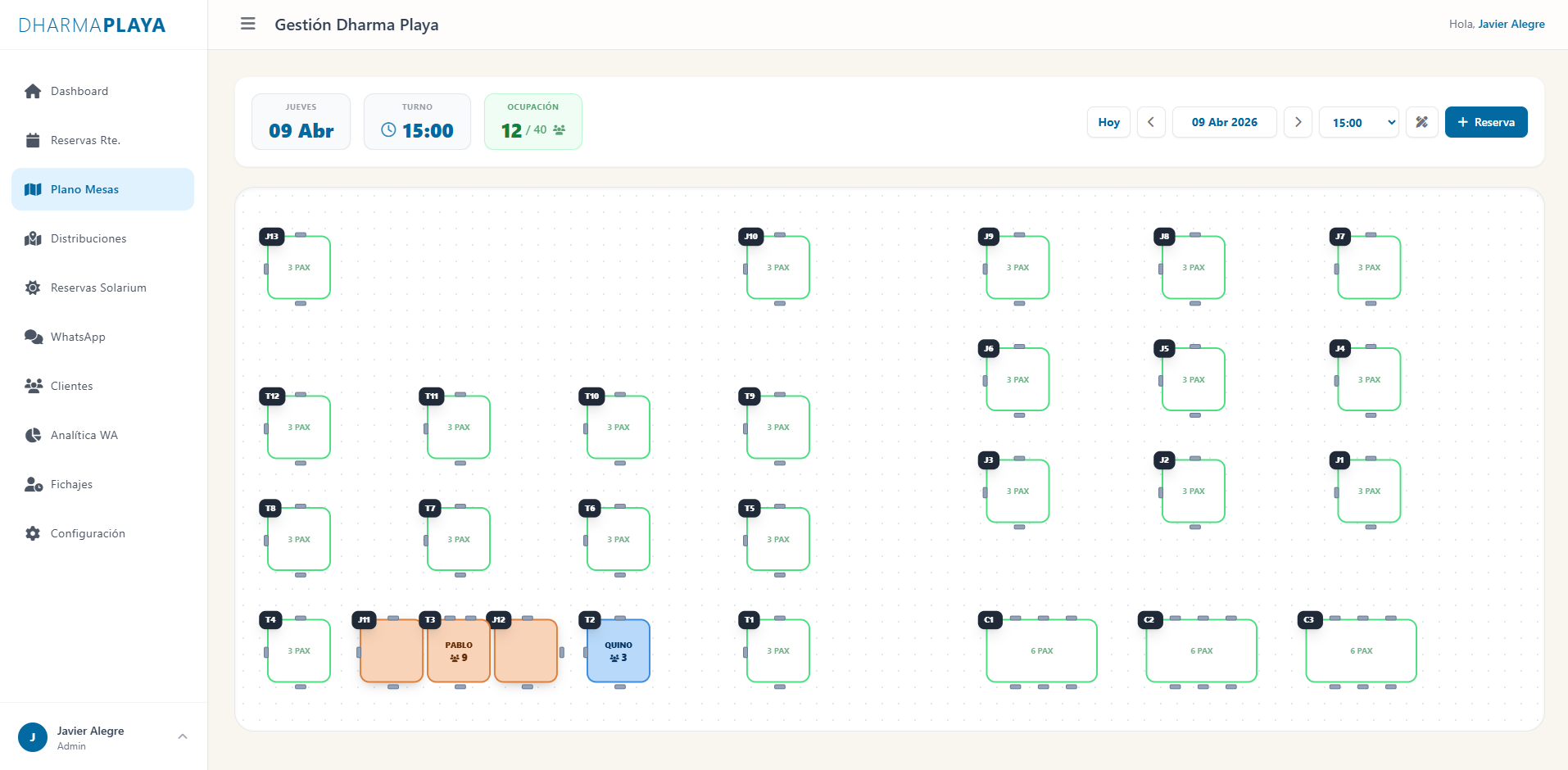Select free table T9
Viewport: 1568px width, 770px height.
coord(778,428)
